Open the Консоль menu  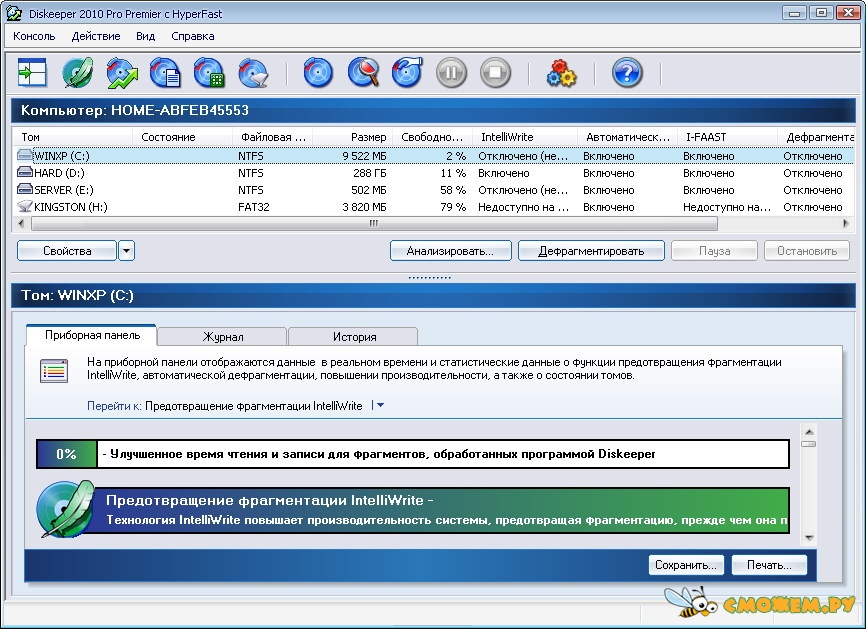tap(34, 36)
